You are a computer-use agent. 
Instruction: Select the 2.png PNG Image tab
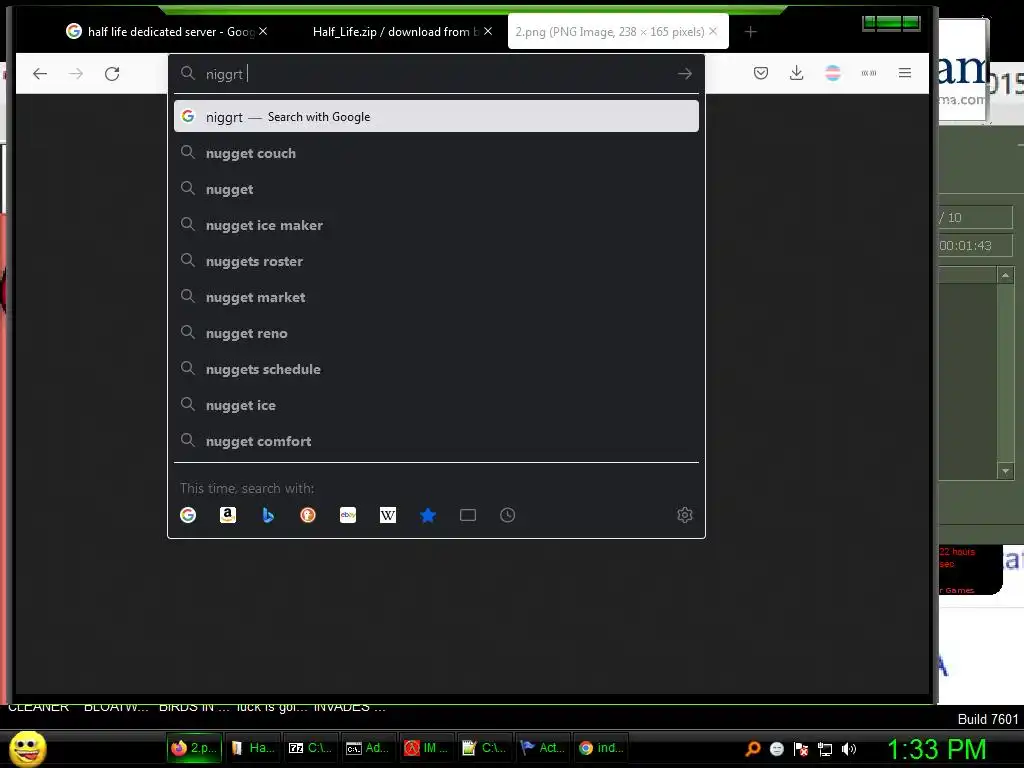point(609,31)
